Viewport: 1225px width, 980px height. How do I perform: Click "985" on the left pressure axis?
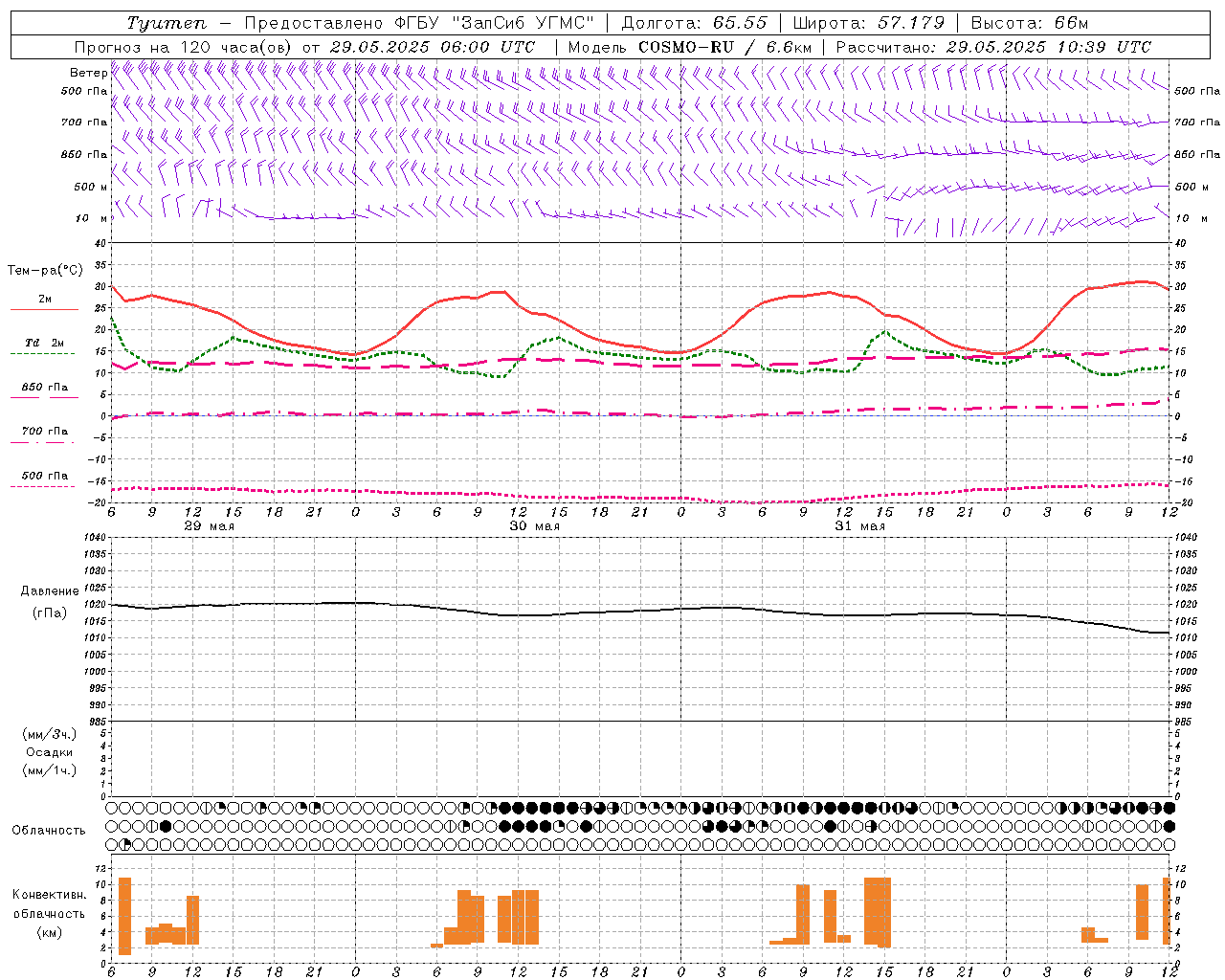pos(97,722)
